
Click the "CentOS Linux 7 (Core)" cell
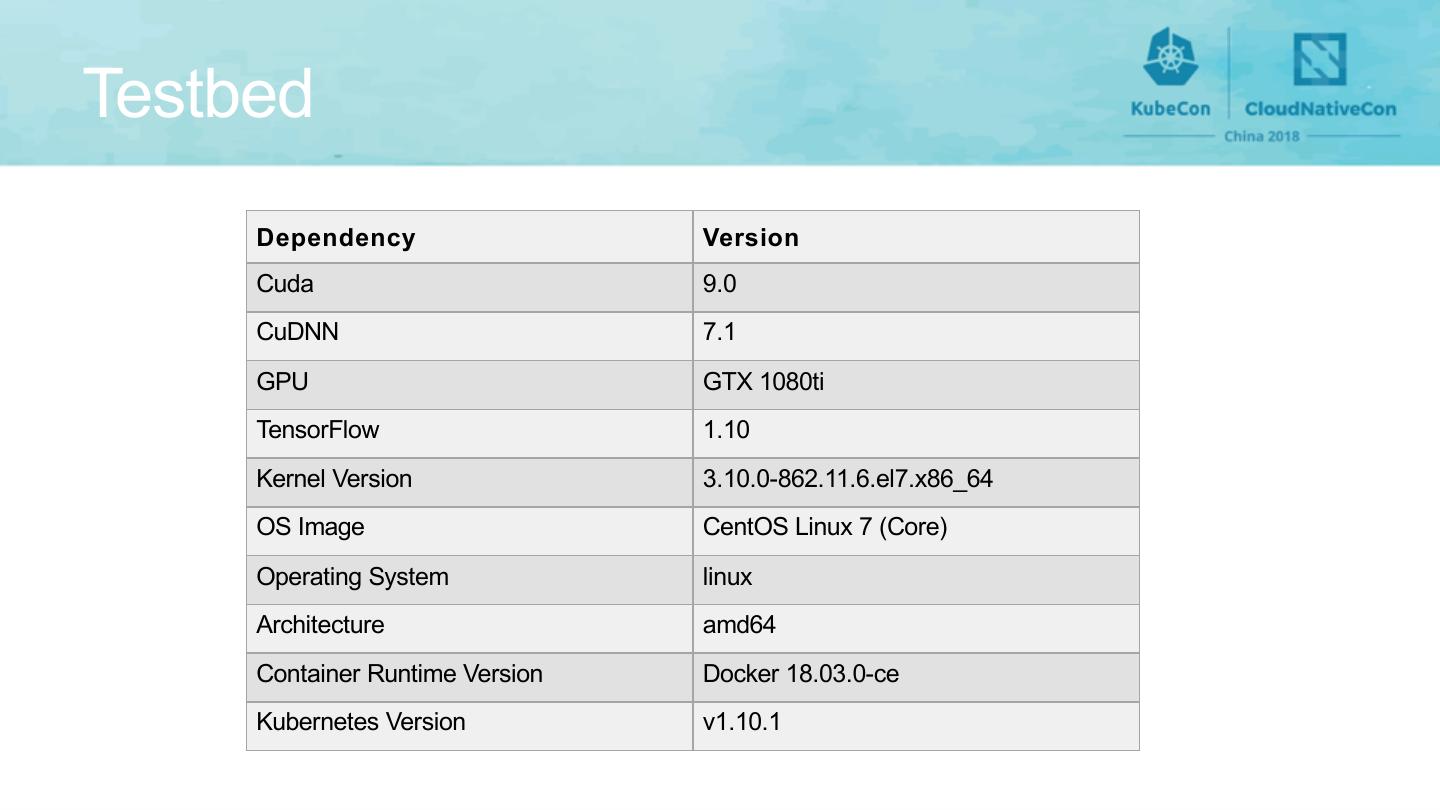pyautogui.click(x=825, y=527)
